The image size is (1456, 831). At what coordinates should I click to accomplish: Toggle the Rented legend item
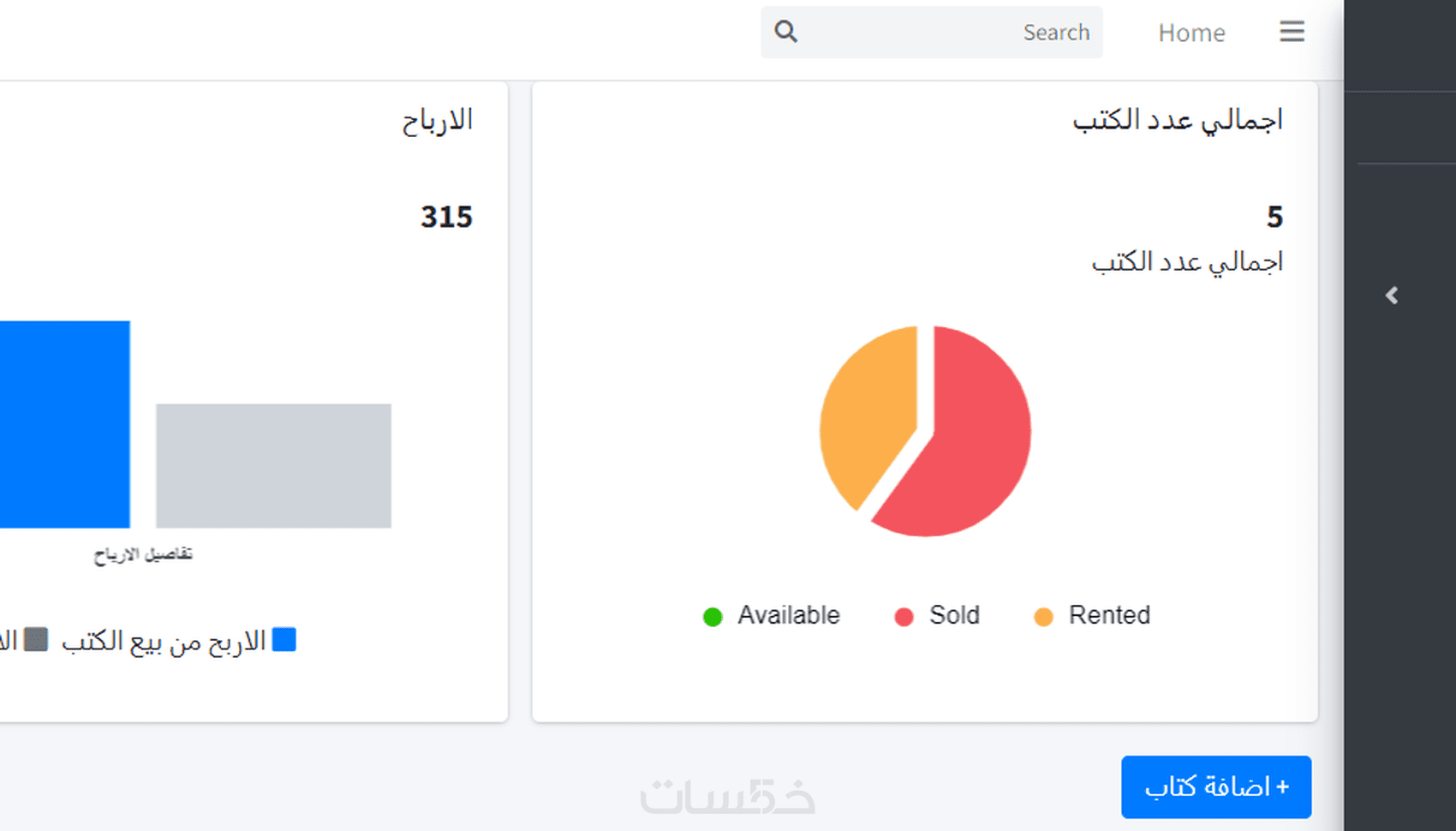(x=1092, y=615)
